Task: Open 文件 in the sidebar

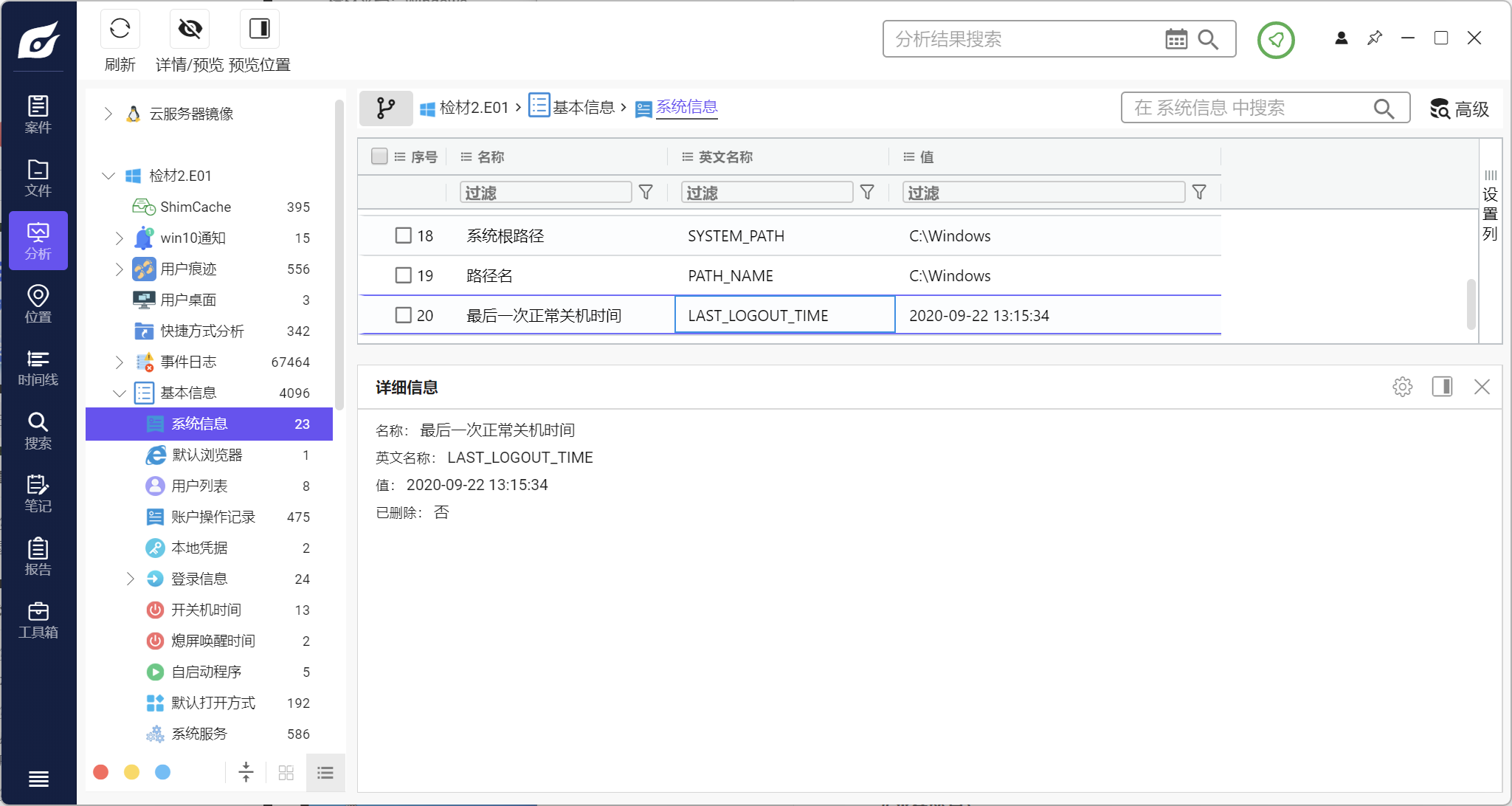Action: 38,178
